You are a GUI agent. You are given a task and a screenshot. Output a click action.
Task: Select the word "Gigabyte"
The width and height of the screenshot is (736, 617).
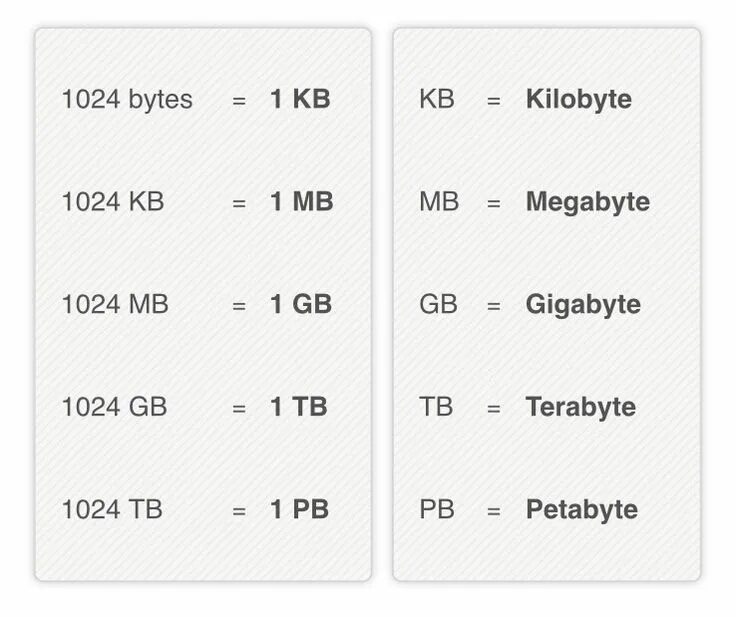(583, 305)
